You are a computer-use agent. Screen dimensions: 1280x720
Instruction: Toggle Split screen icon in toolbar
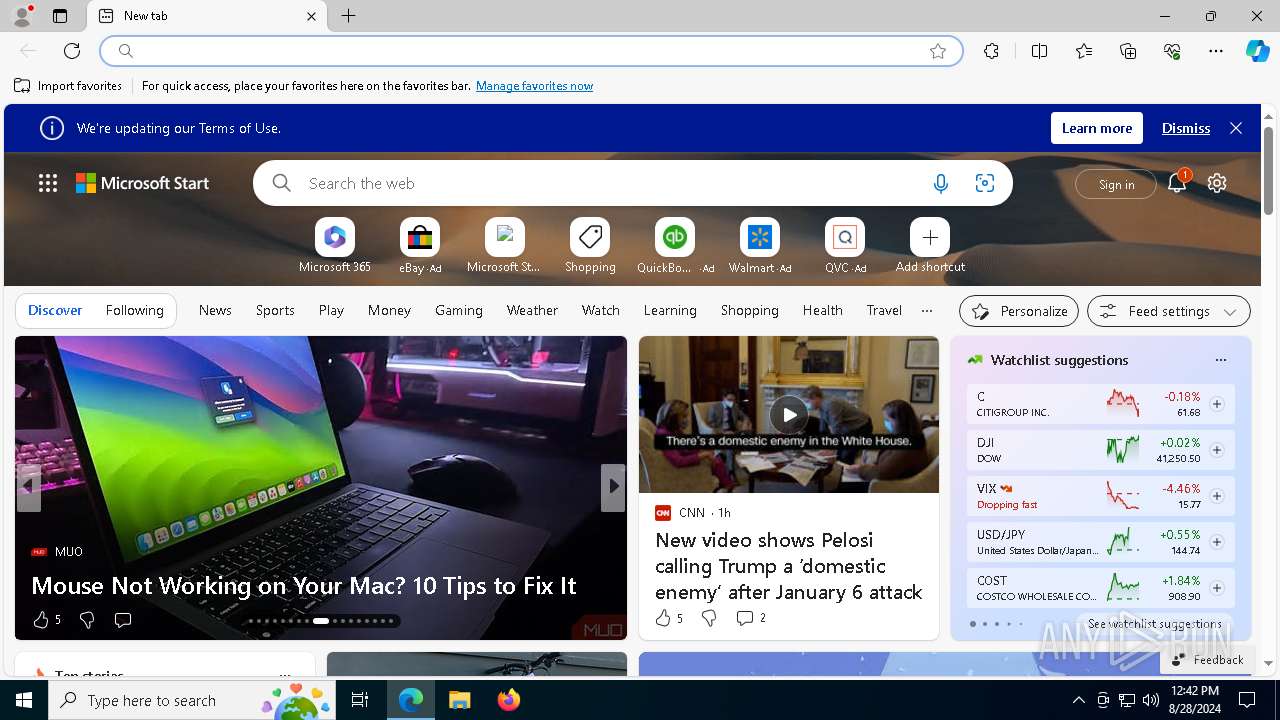click(1039, 51)
